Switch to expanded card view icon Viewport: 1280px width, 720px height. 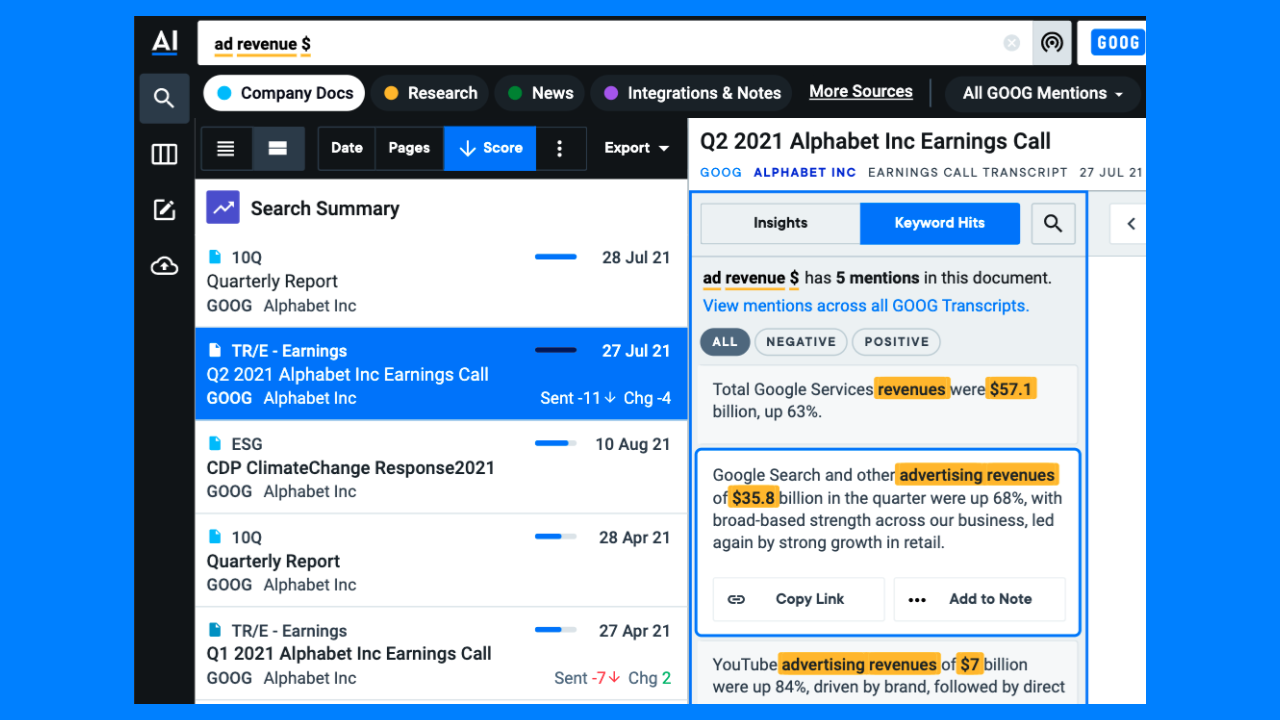[278, 148]
